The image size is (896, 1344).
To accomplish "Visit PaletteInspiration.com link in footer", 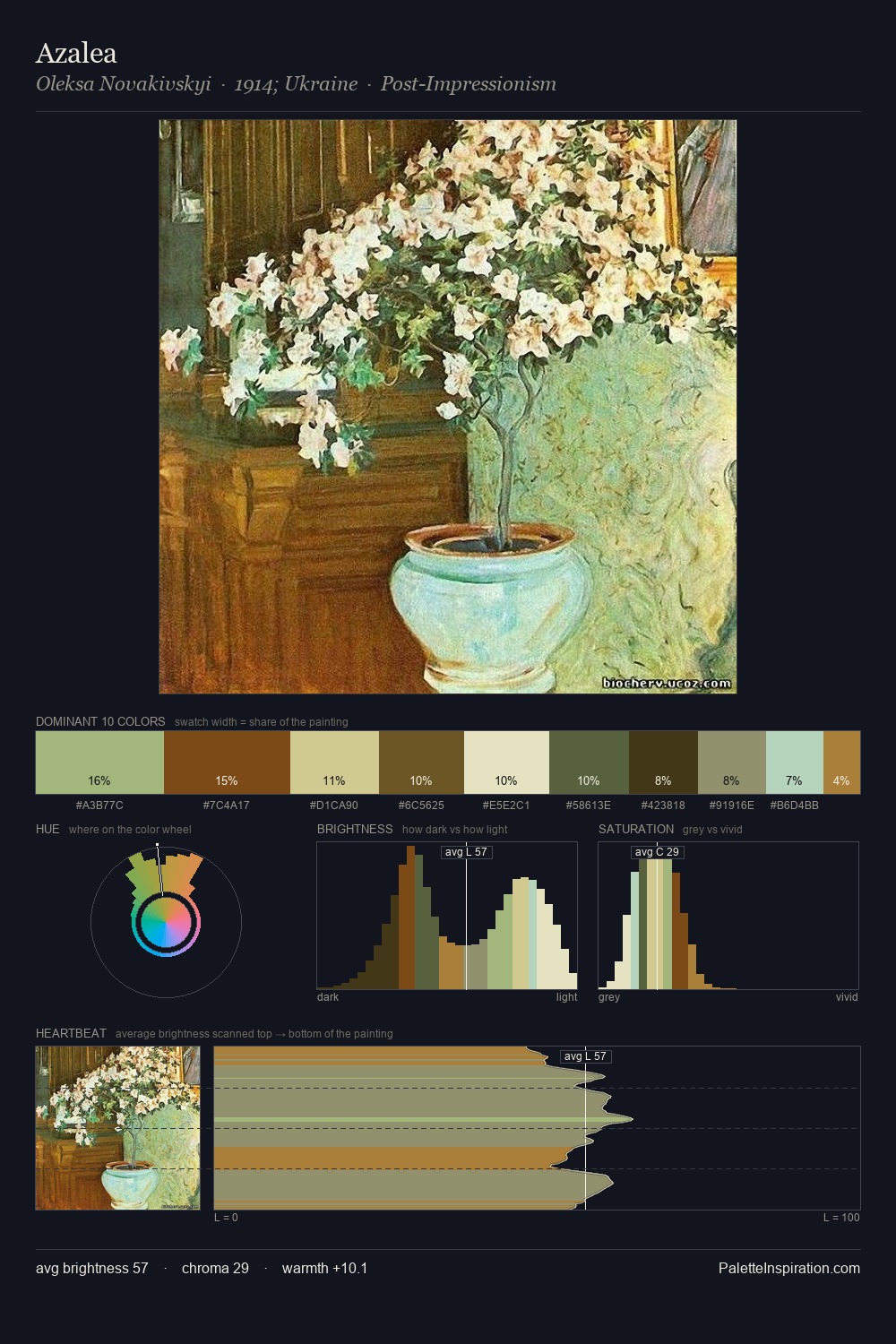I will click(789, 1269).
